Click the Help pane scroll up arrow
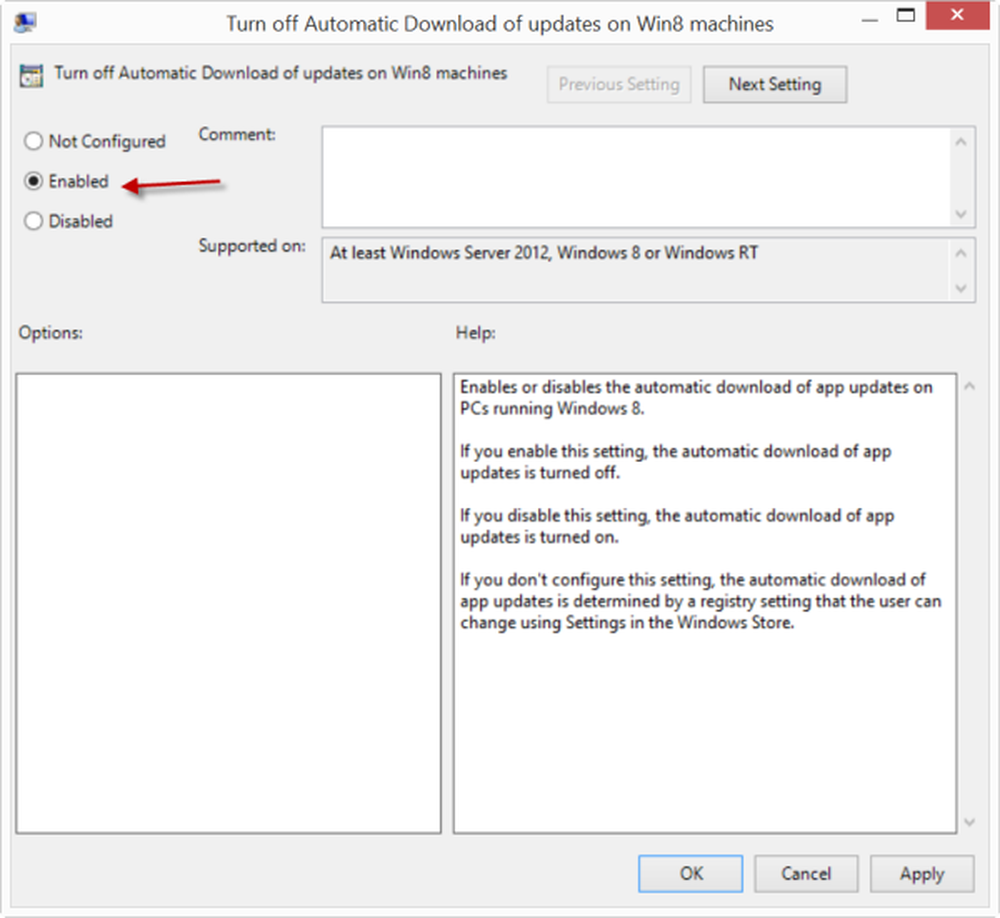Viewport: 1000px width, 918px height. pos(969,386)
